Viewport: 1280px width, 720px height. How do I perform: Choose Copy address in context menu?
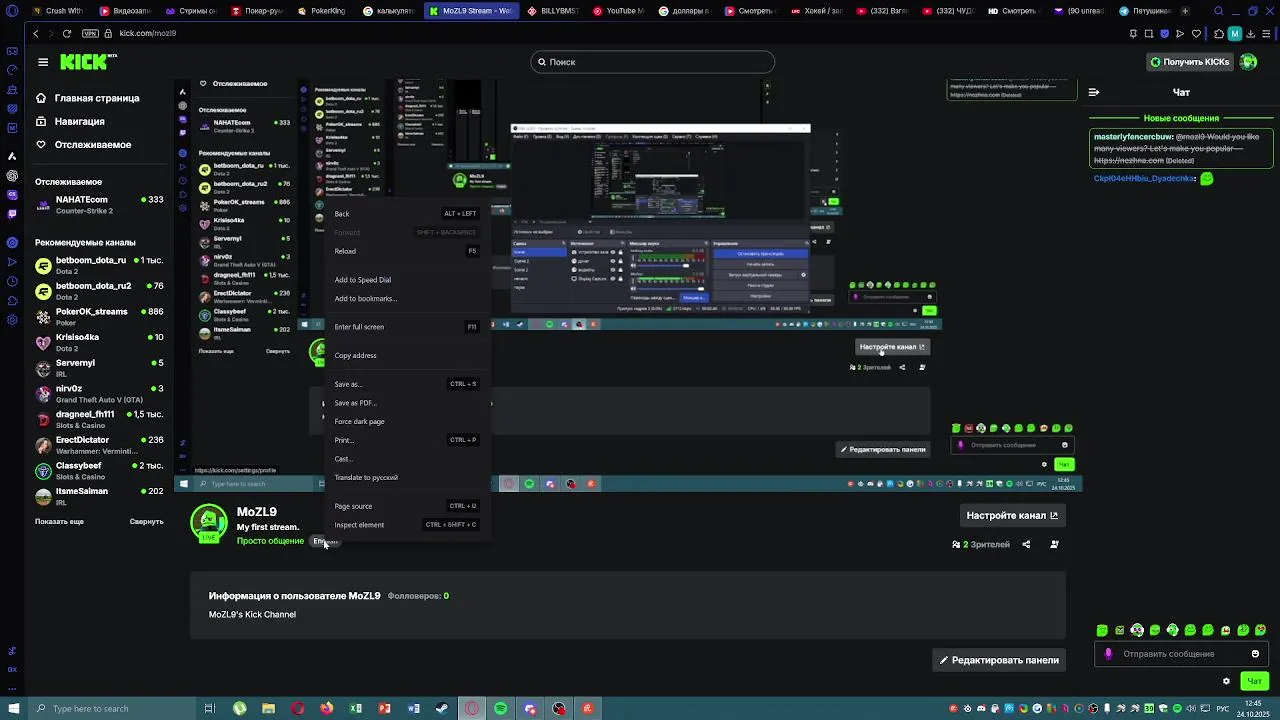pyautogui.click(x=406, y=355)
